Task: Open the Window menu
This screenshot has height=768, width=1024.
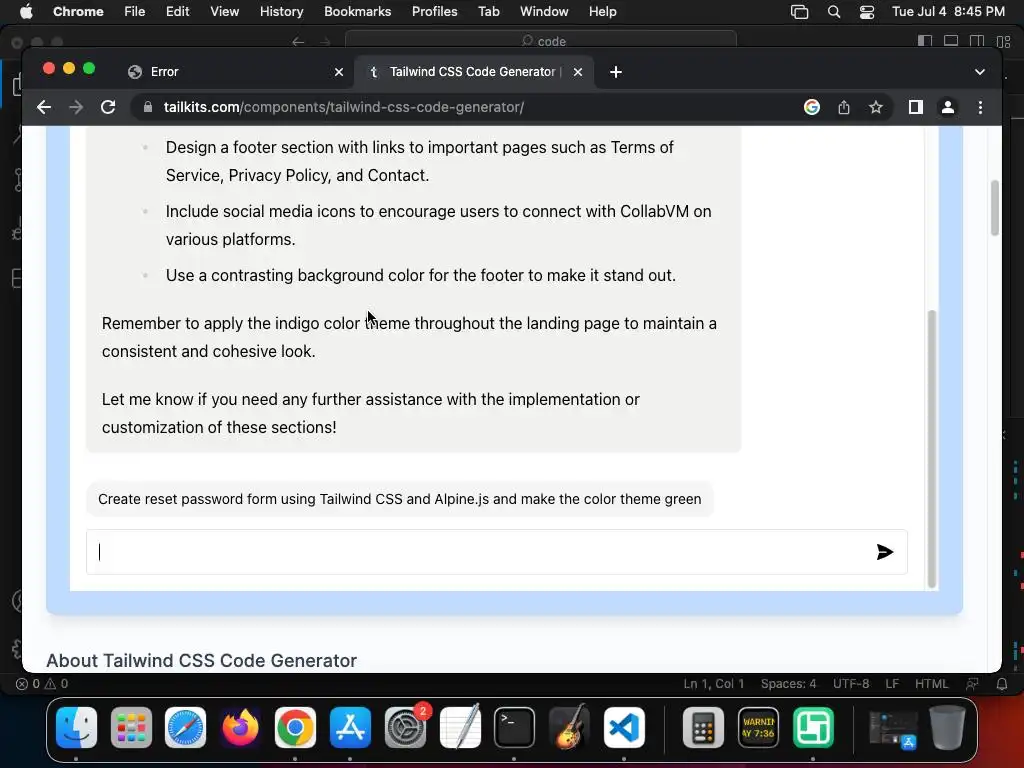Action: click(544, 11)
